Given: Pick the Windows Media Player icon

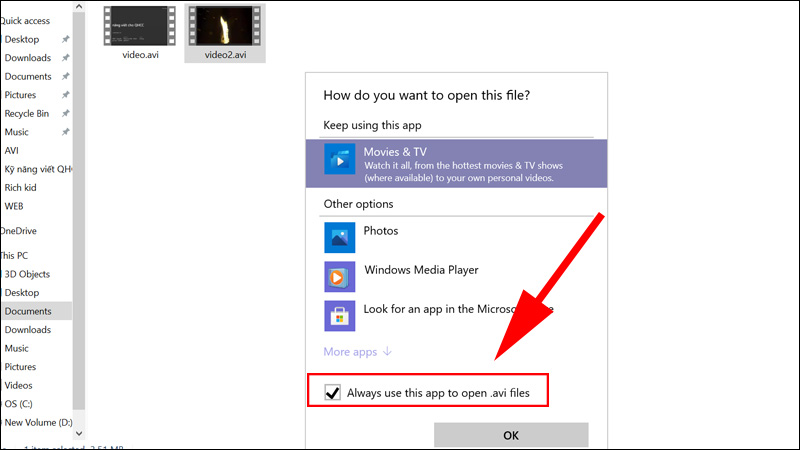Looking at the screenshot, I should pyautogui.click(x=339, y=277).
